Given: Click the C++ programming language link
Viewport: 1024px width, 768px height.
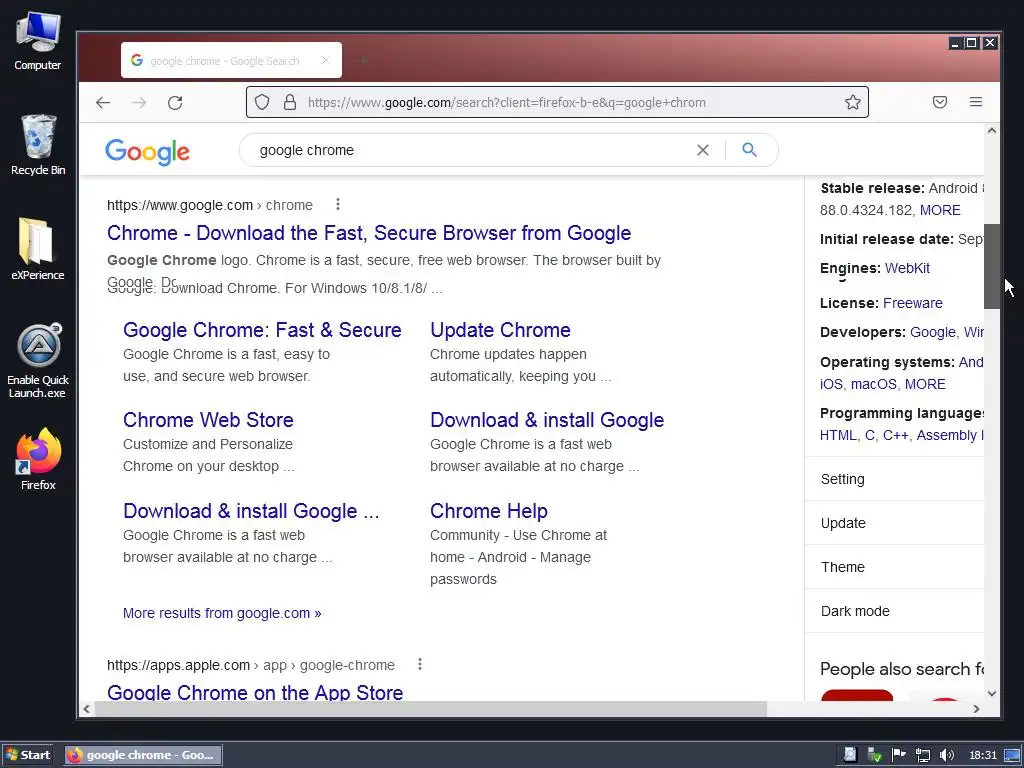Looking at the screenshot, I should pyautogui.click(x=895, y=435).
